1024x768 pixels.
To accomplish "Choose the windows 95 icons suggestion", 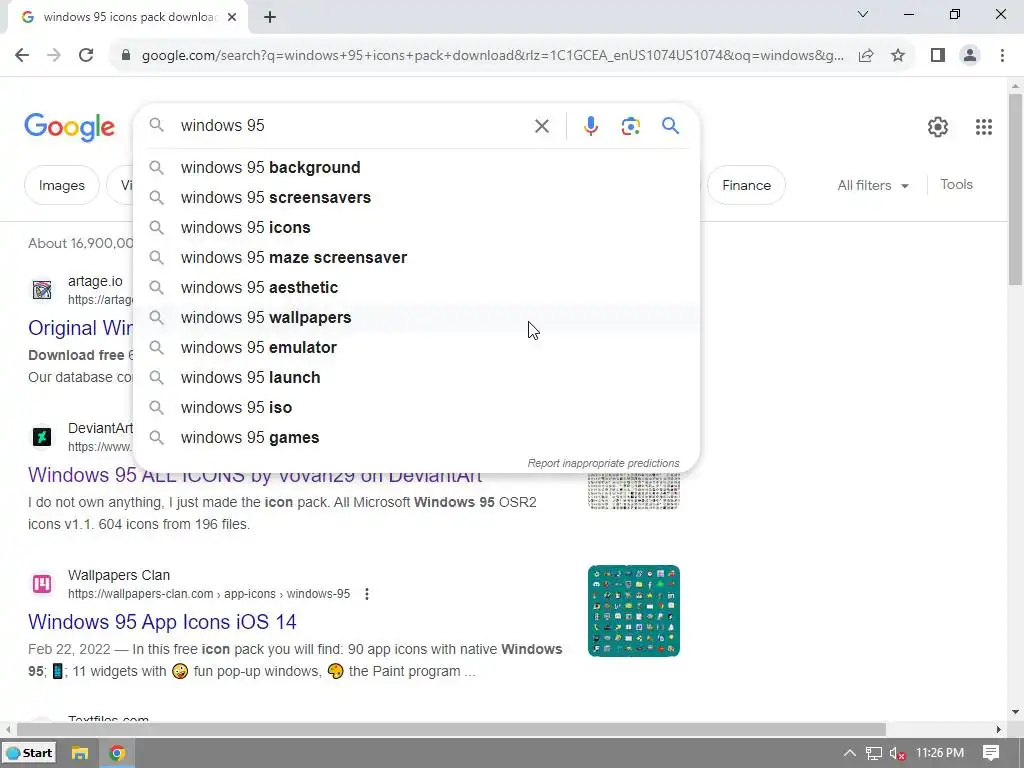I will 416,227.
